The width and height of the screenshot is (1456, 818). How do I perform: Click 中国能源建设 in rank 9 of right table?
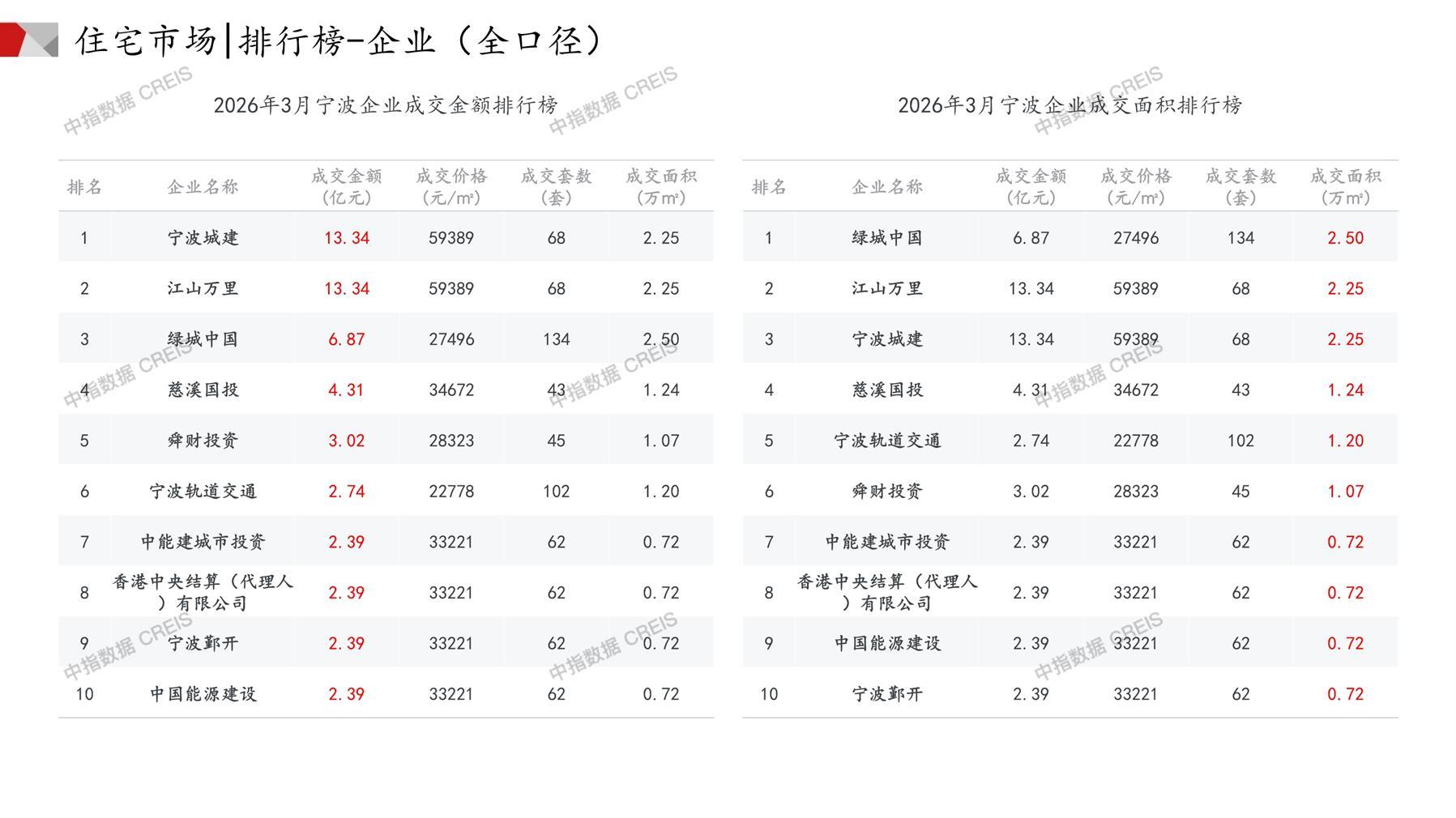887,643
